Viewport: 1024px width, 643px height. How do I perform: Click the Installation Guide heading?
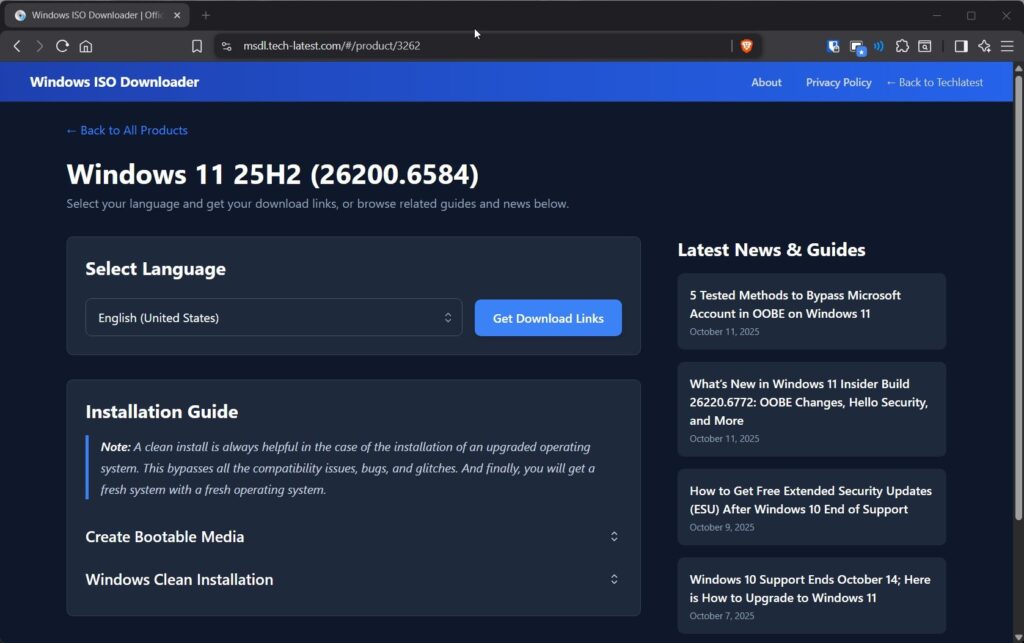click(161, 412)
